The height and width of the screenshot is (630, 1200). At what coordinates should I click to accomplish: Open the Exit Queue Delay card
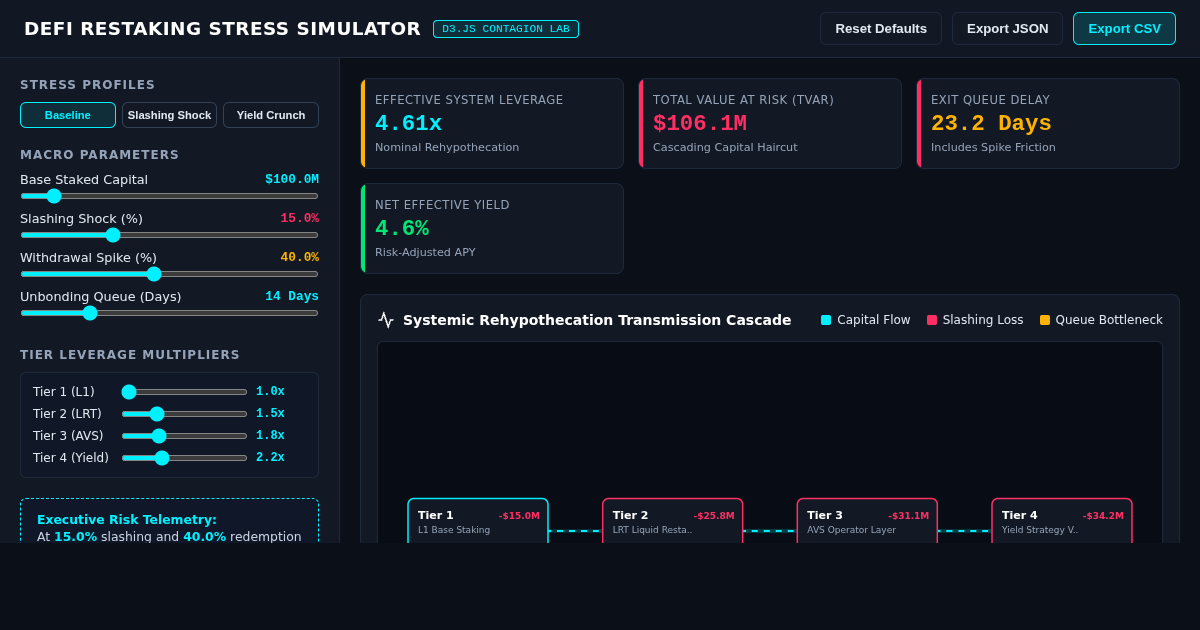[1048, 124]
